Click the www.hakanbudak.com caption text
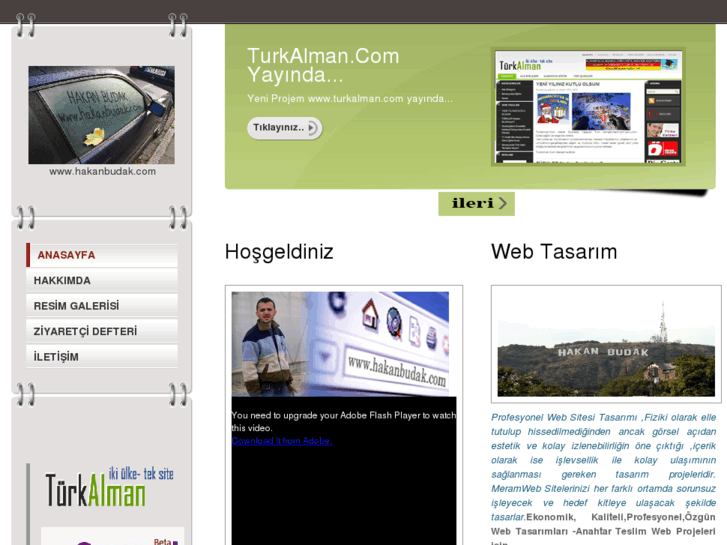 (102, 172)
